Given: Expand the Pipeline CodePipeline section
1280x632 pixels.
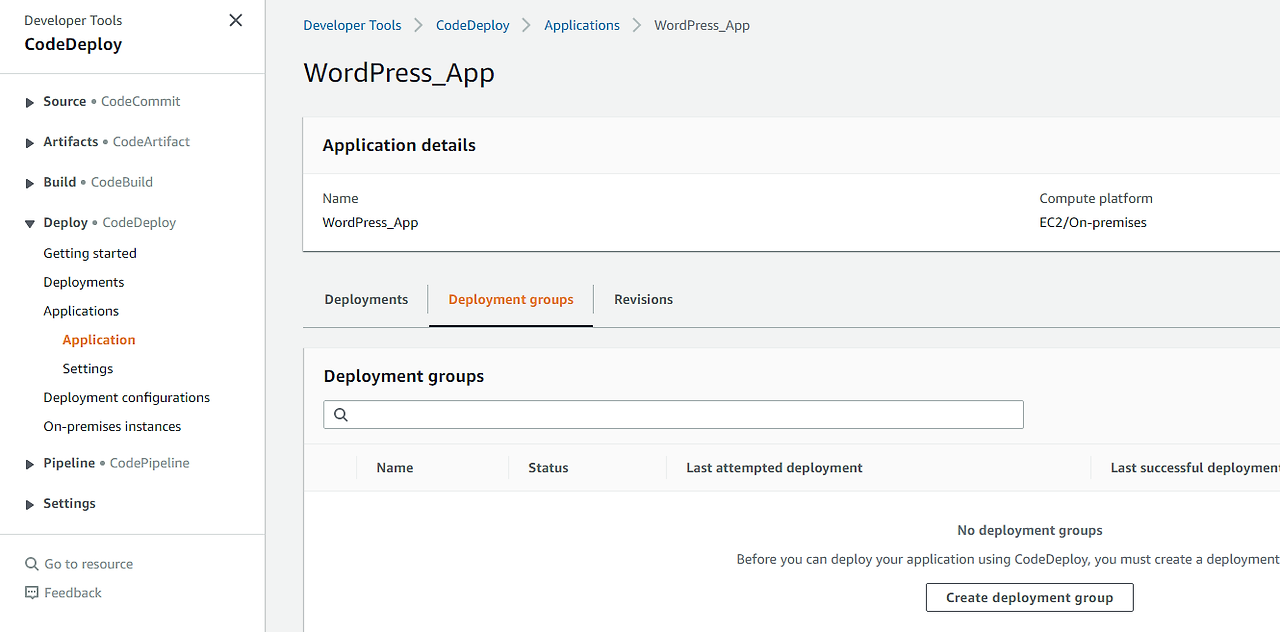Looking at the screenshot, I should [30, 464].
